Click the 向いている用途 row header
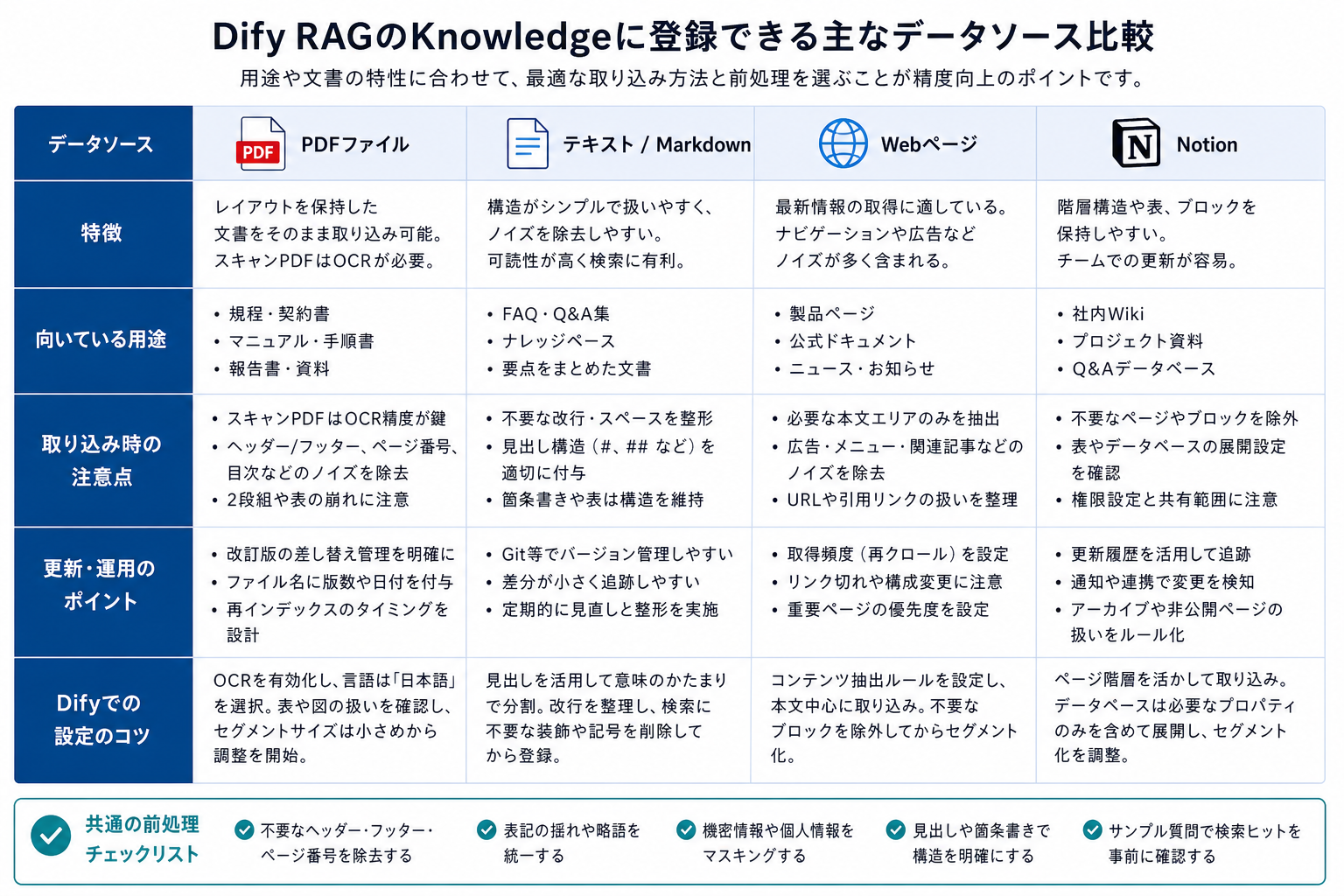The width and height of the screenshot is (1344, 896). tap(101, 339)
